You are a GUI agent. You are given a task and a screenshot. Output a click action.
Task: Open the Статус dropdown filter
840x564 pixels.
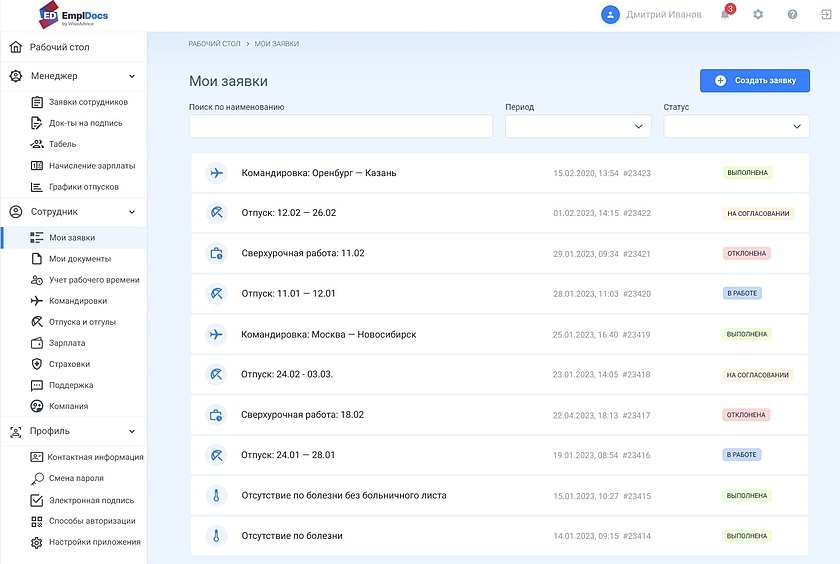pos(736,126)
